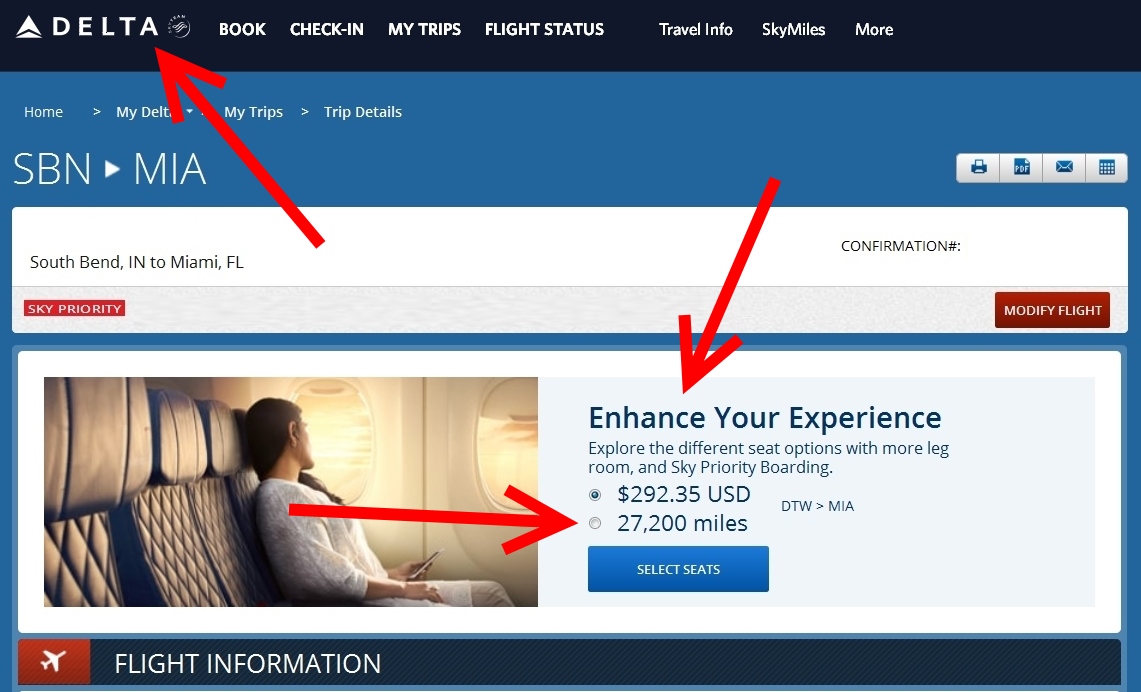Select the $292.35 USD payment option
Image resolution: width=1141 pixels, height=692 pixels.
[x=595, y=494]
